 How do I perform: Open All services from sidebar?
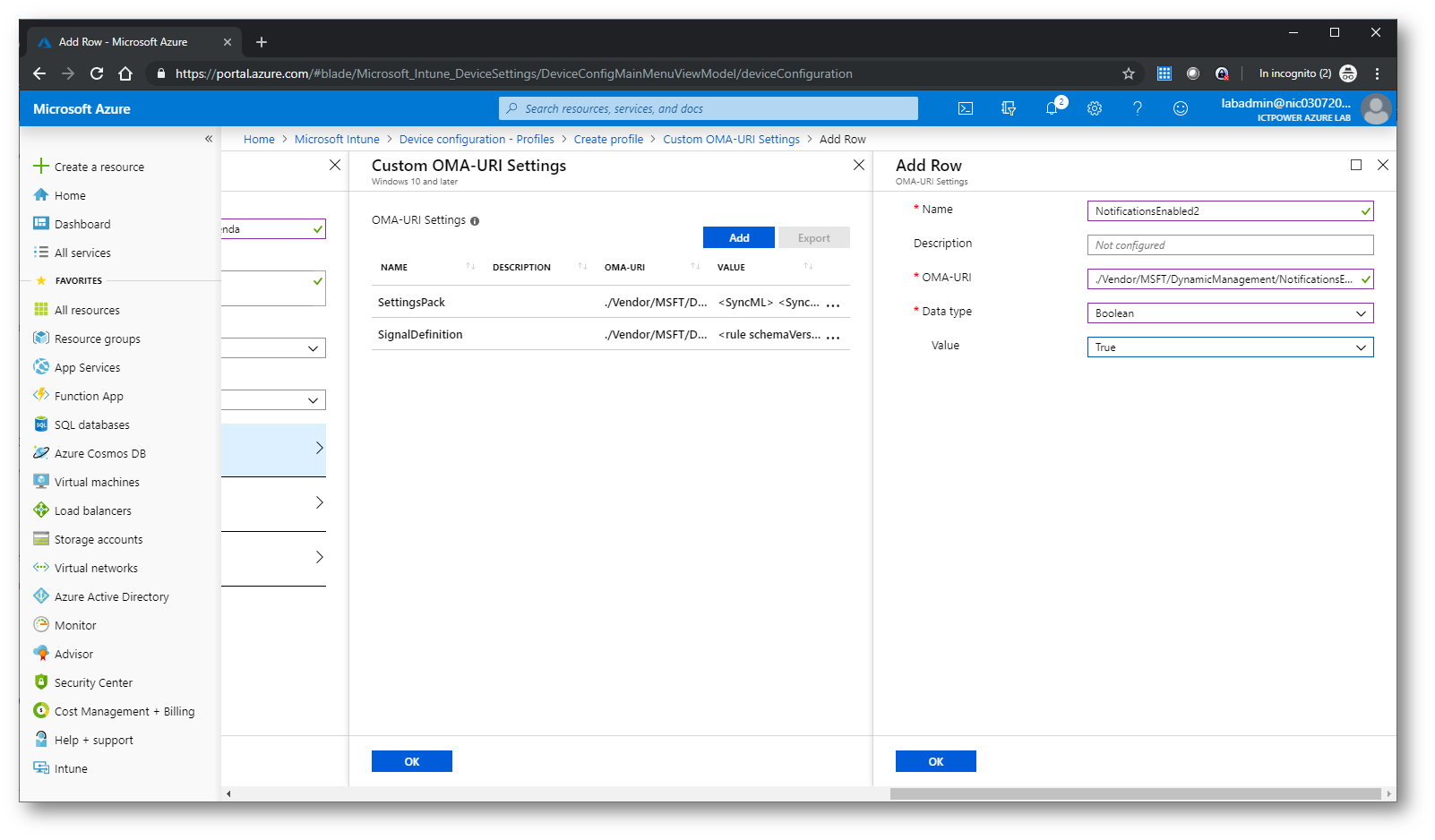coord(82,253)
